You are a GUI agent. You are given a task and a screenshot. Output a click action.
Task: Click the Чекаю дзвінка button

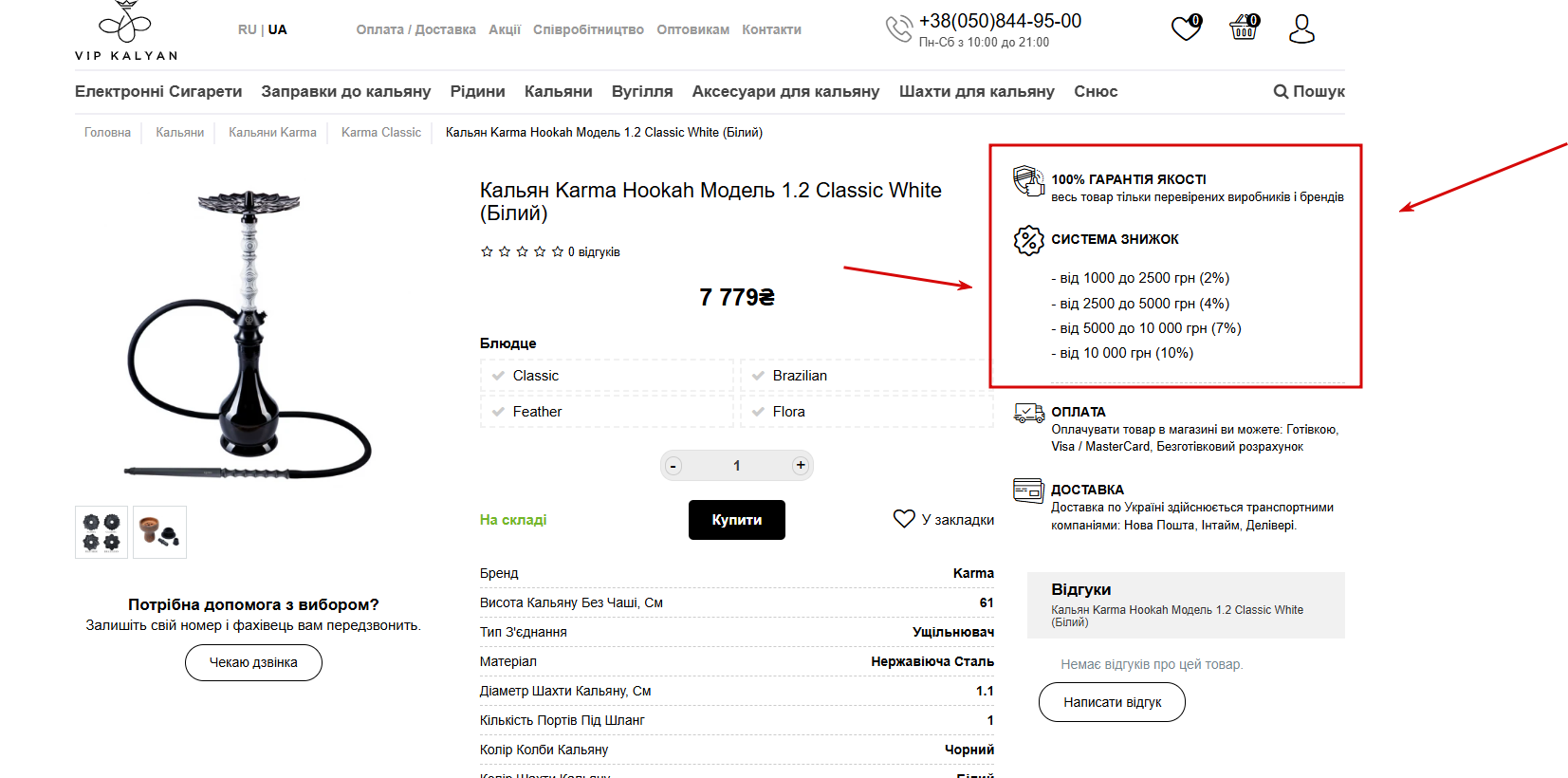tap(253, 662)
